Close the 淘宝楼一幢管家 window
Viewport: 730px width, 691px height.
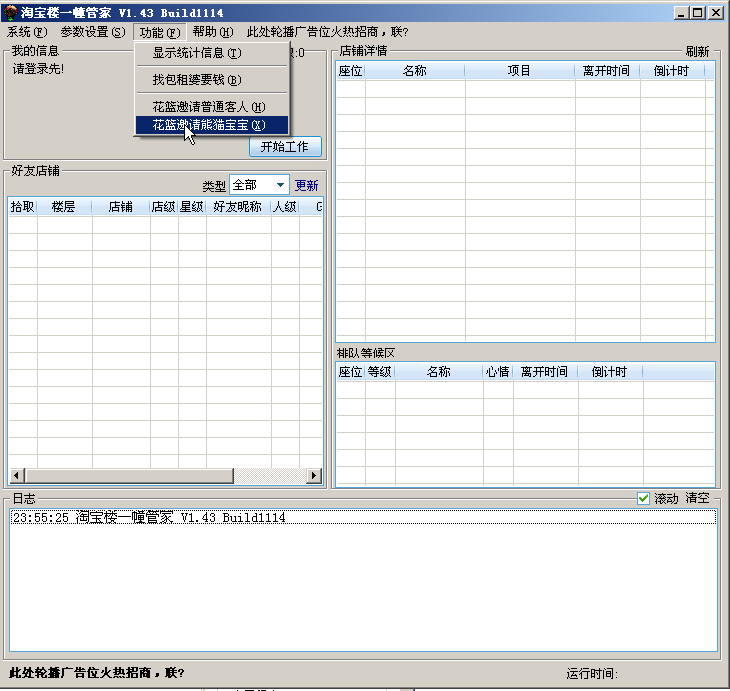[716, 13]
